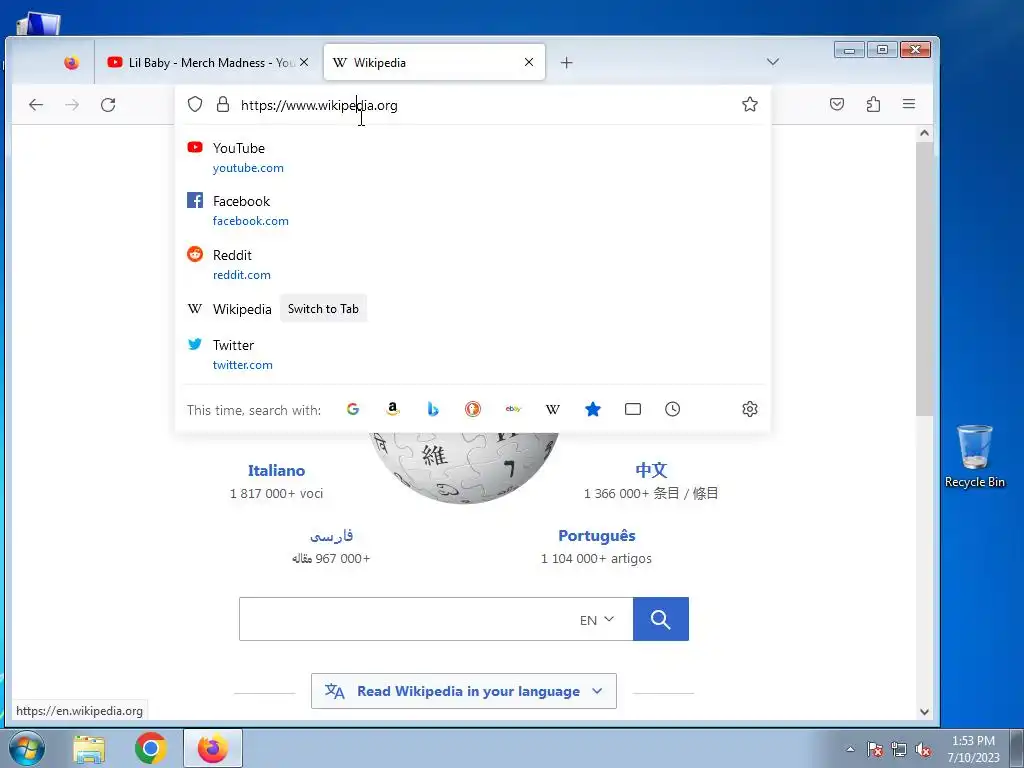Open the tracking protection shield icon
The height and width of the screenshot is (768, 1024).
point(195,104)
